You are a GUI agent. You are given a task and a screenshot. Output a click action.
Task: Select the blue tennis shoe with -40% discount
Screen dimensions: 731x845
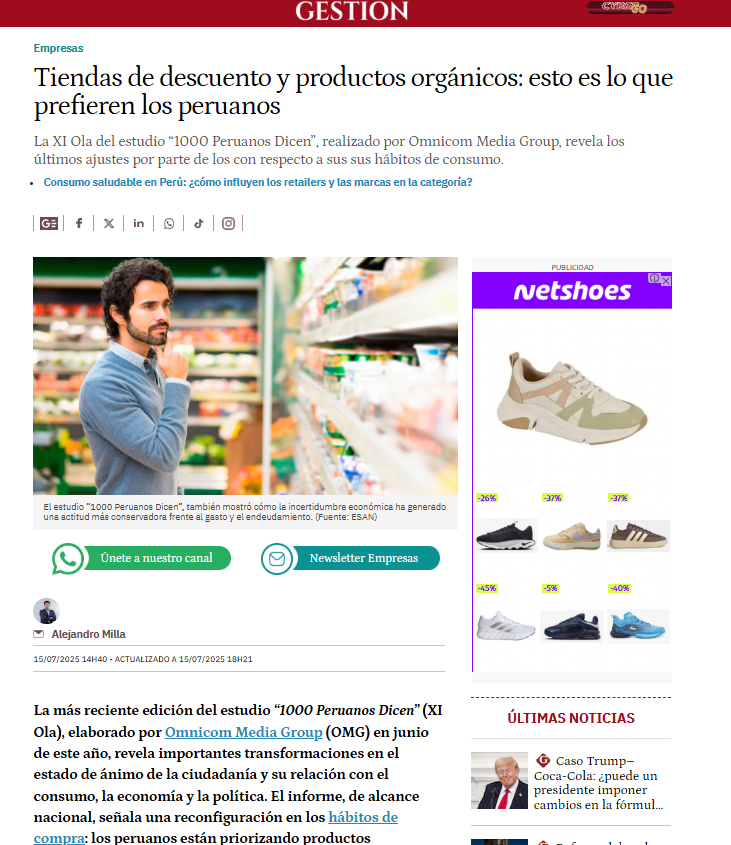[638, 626]
